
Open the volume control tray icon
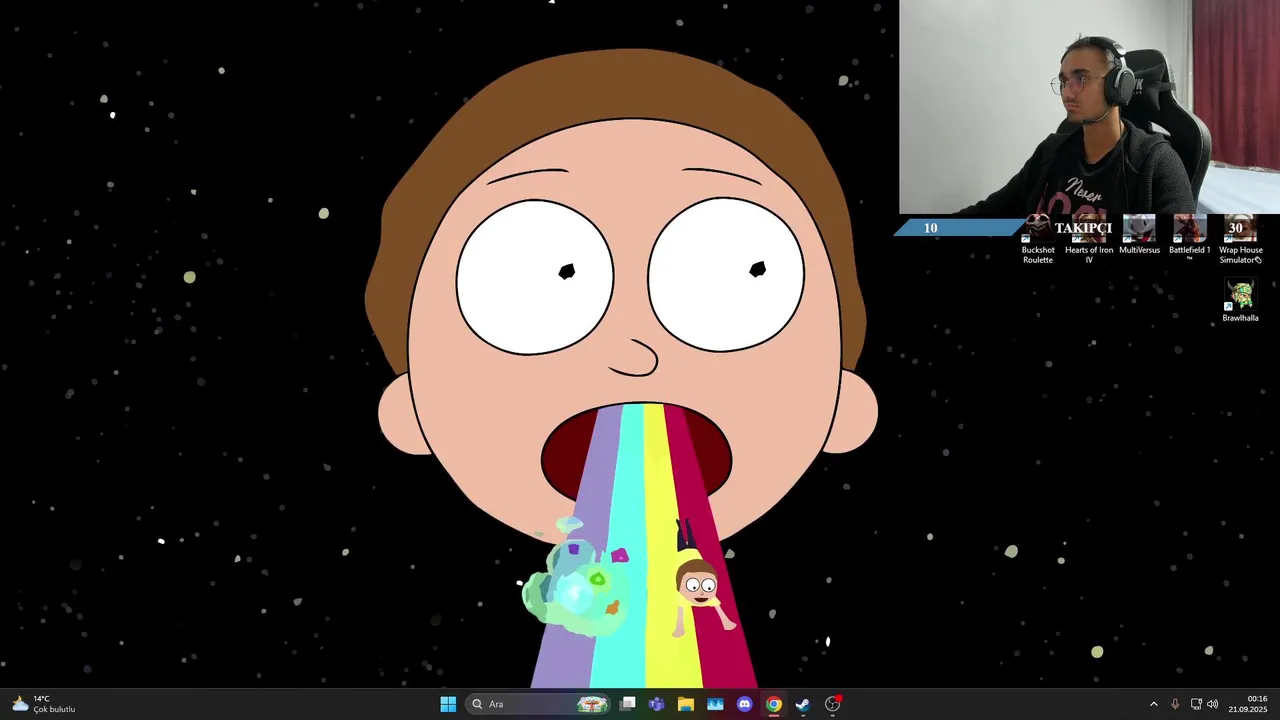(1213, 704)
